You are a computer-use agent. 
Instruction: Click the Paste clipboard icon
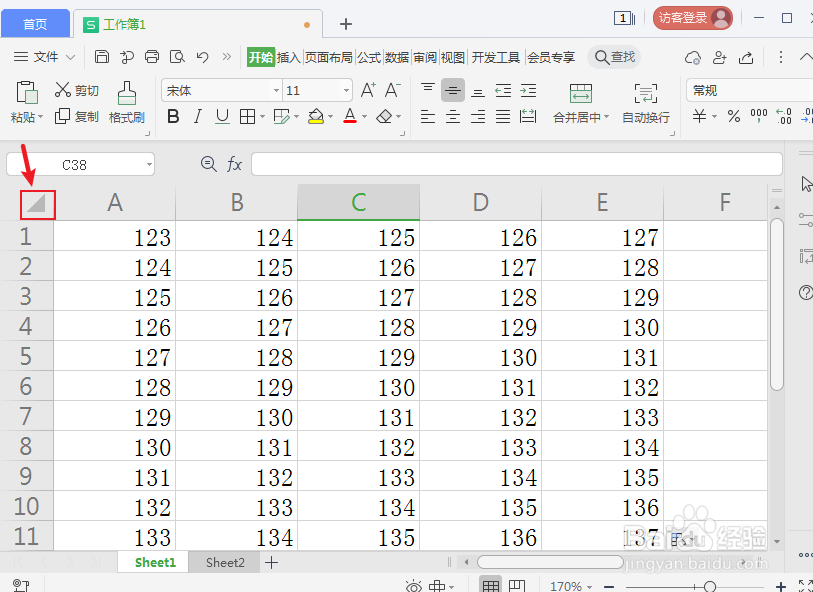coord(26,92)
